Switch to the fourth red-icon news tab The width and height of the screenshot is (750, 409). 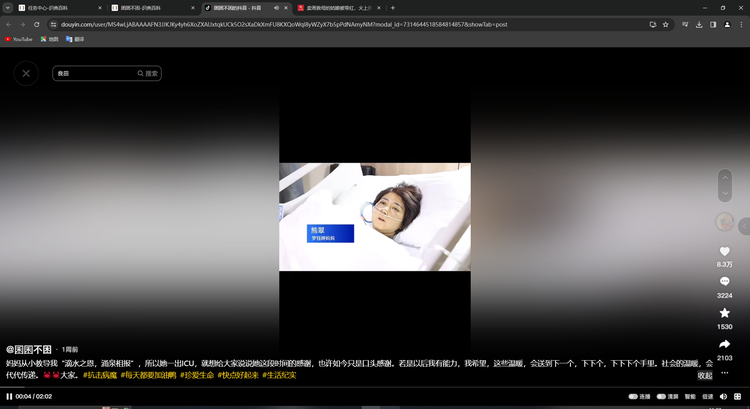pos(338,8)
